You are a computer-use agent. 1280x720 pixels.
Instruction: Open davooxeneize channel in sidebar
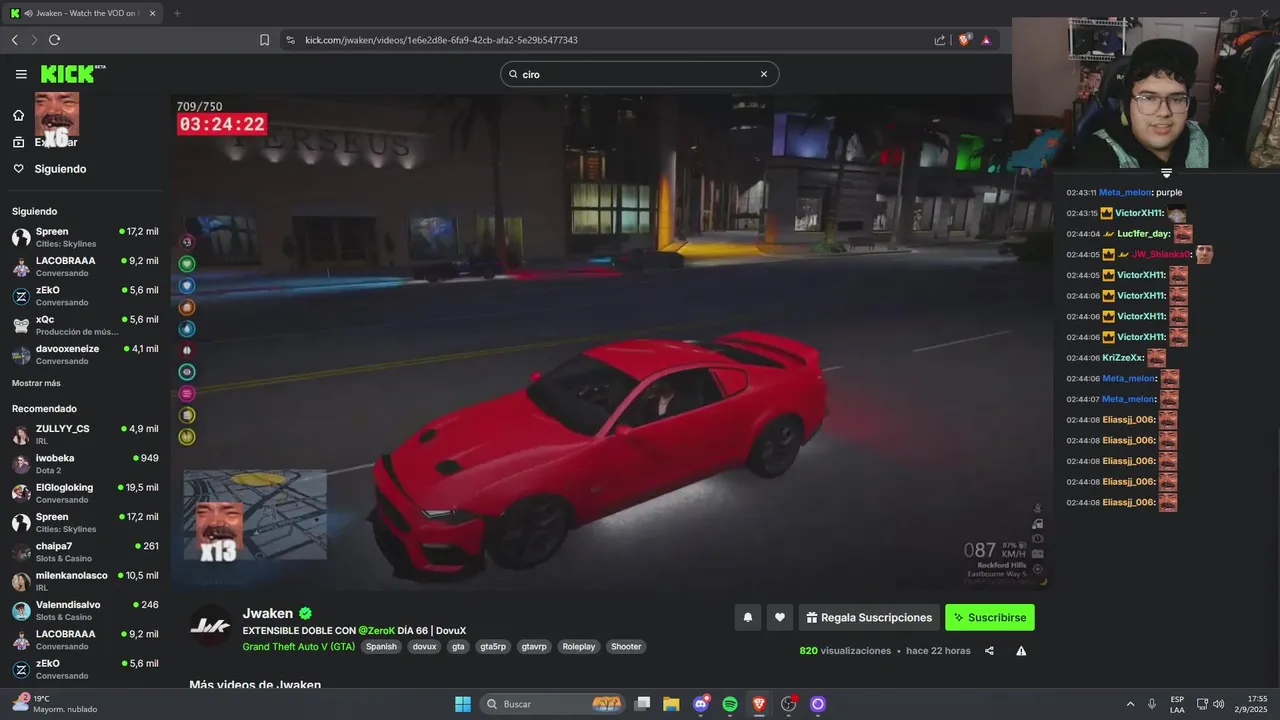(x=85, y=355)
